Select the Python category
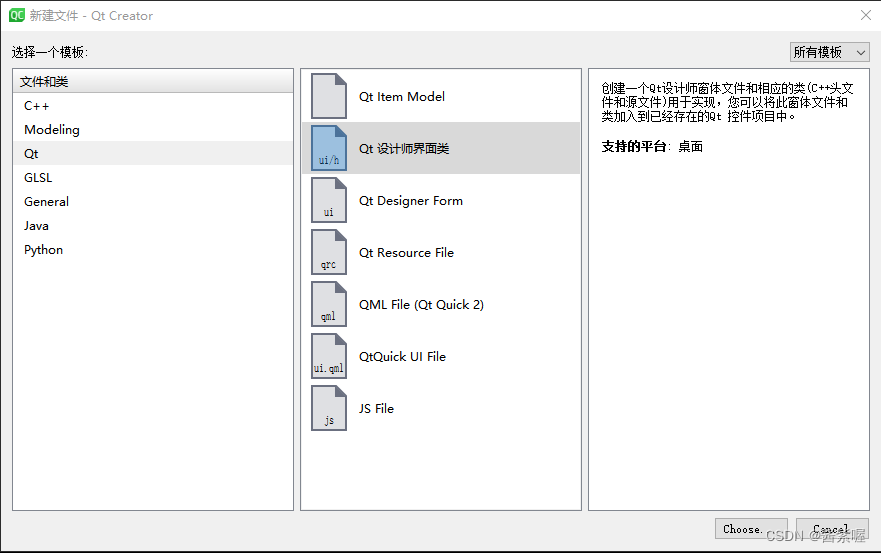 (x=153, y=250)
